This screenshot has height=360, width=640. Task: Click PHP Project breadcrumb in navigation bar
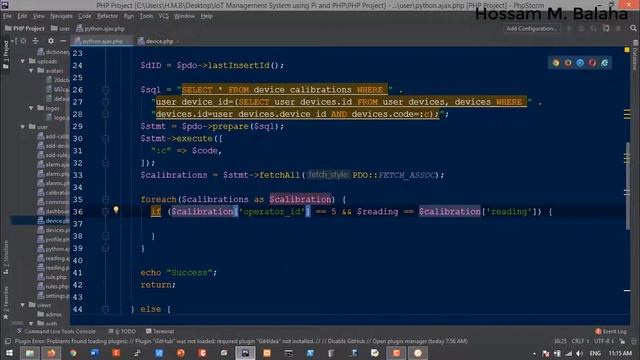(24, 29)
